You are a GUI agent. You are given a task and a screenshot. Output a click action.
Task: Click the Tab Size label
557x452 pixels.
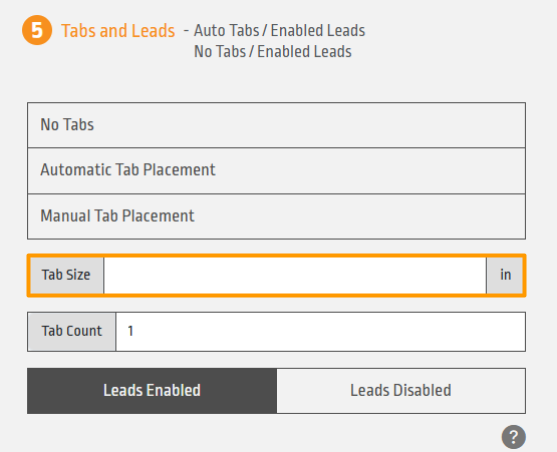click(66, 275)
